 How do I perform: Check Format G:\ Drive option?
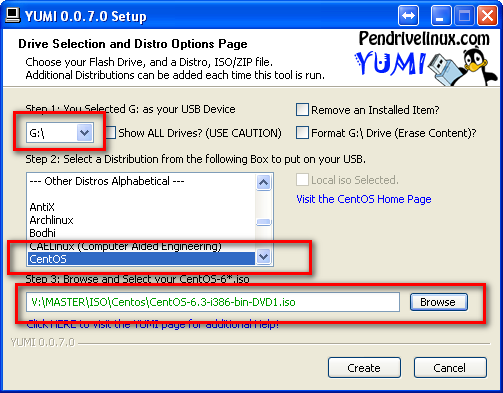pyautogui.click(x=302, y=133)
